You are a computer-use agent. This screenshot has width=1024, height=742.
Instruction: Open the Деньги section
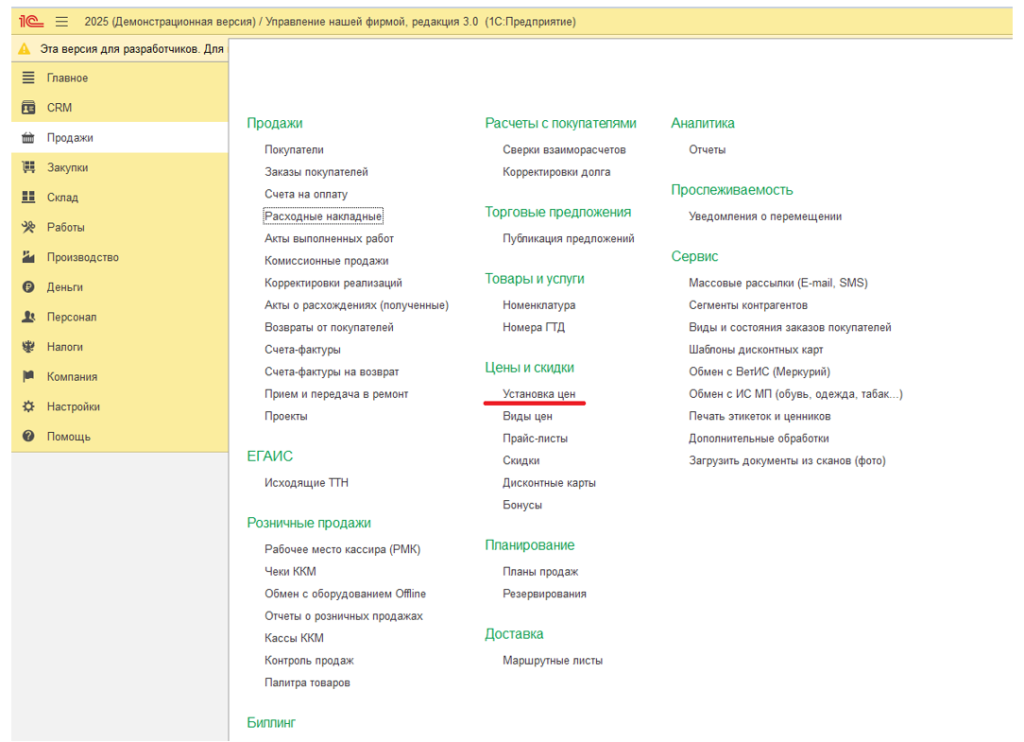tap(120, 287)
